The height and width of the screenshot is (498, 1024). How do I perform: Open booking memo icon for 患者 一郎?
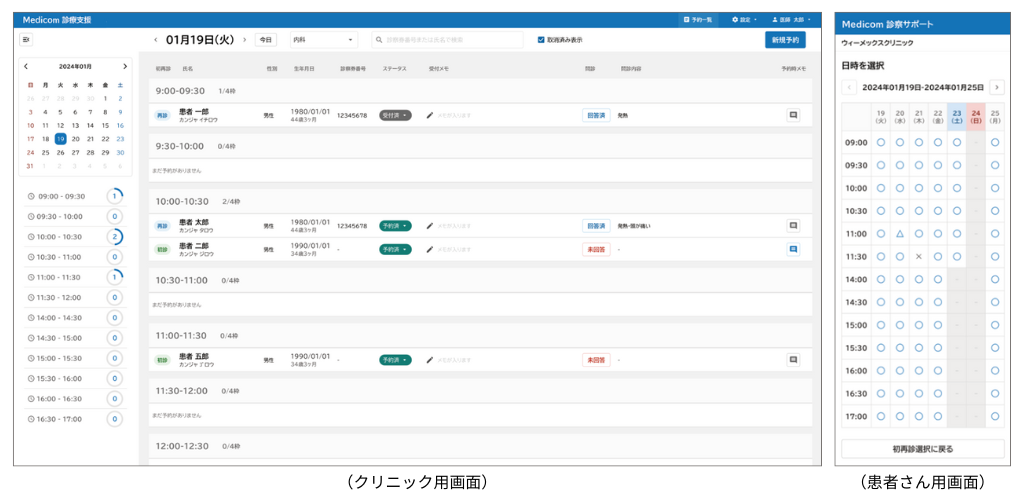793,116
